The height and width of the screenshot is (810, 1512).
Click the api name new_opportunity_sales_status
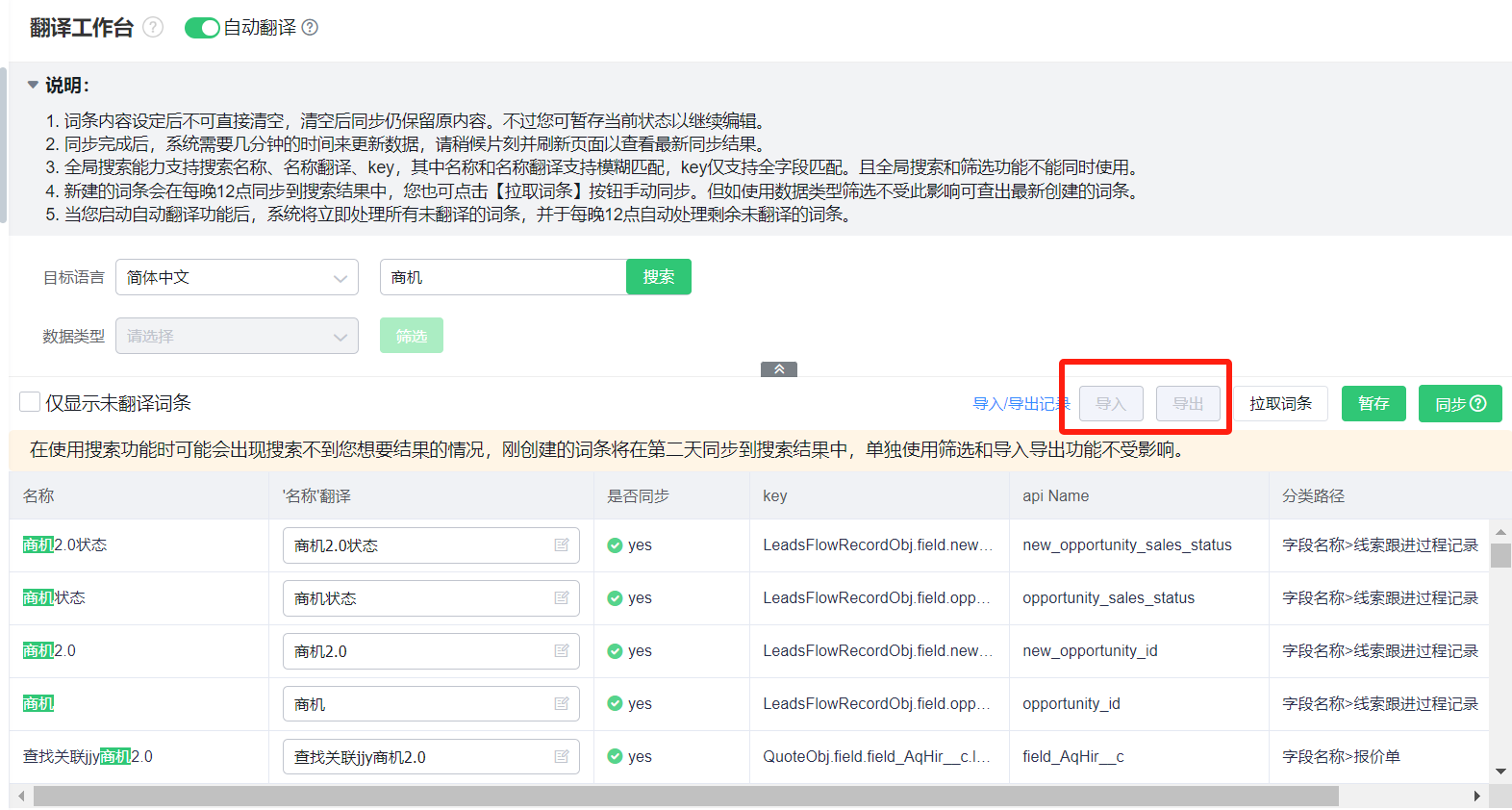[1126, 545]
